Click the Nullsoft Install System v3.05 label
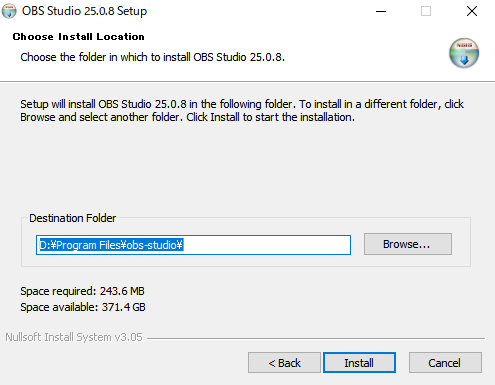Viewport: 495px width, 385px height. pos(74,337)
